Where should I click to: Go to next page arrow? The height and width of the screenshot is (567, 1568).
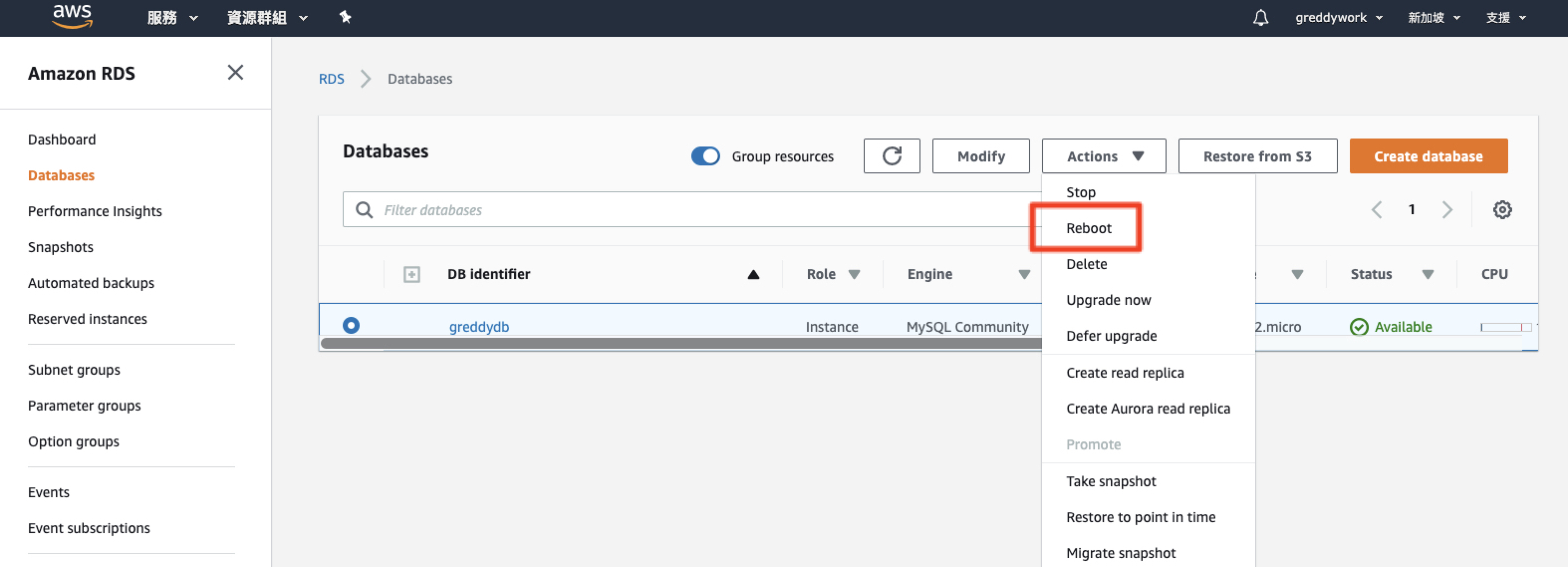1447,210
